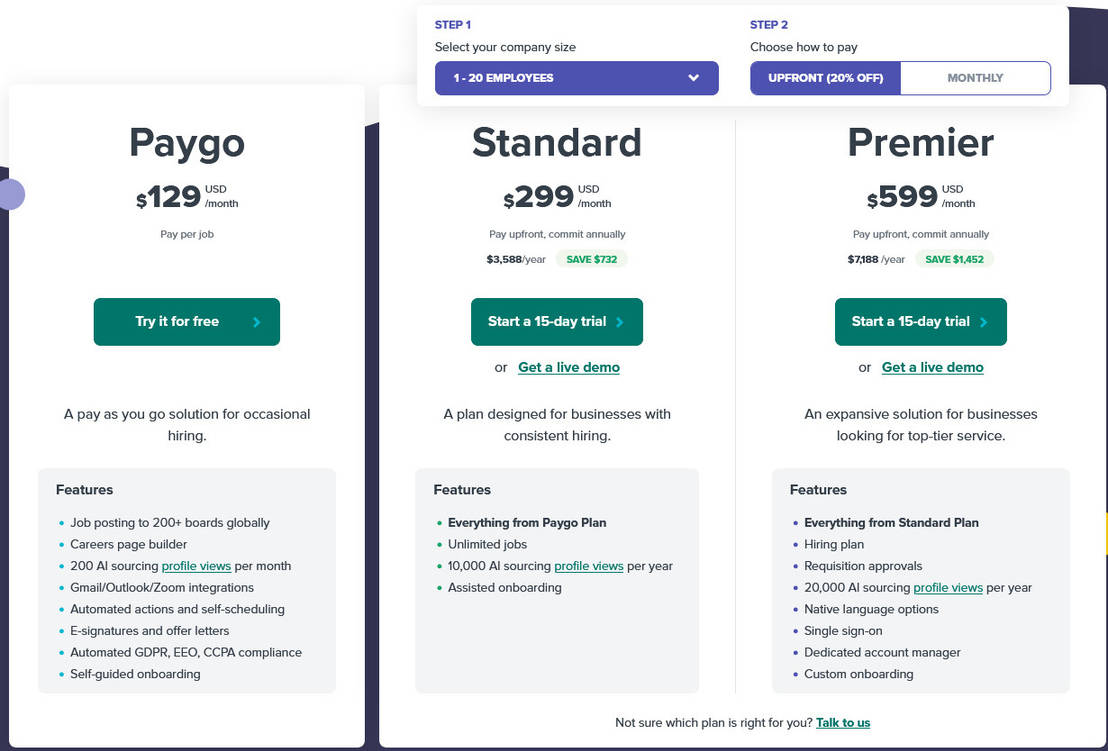Viewport: 1108px width, 751px height.
Task: Click the arrow icon on Premier trial button
Action: coord(984,322)
